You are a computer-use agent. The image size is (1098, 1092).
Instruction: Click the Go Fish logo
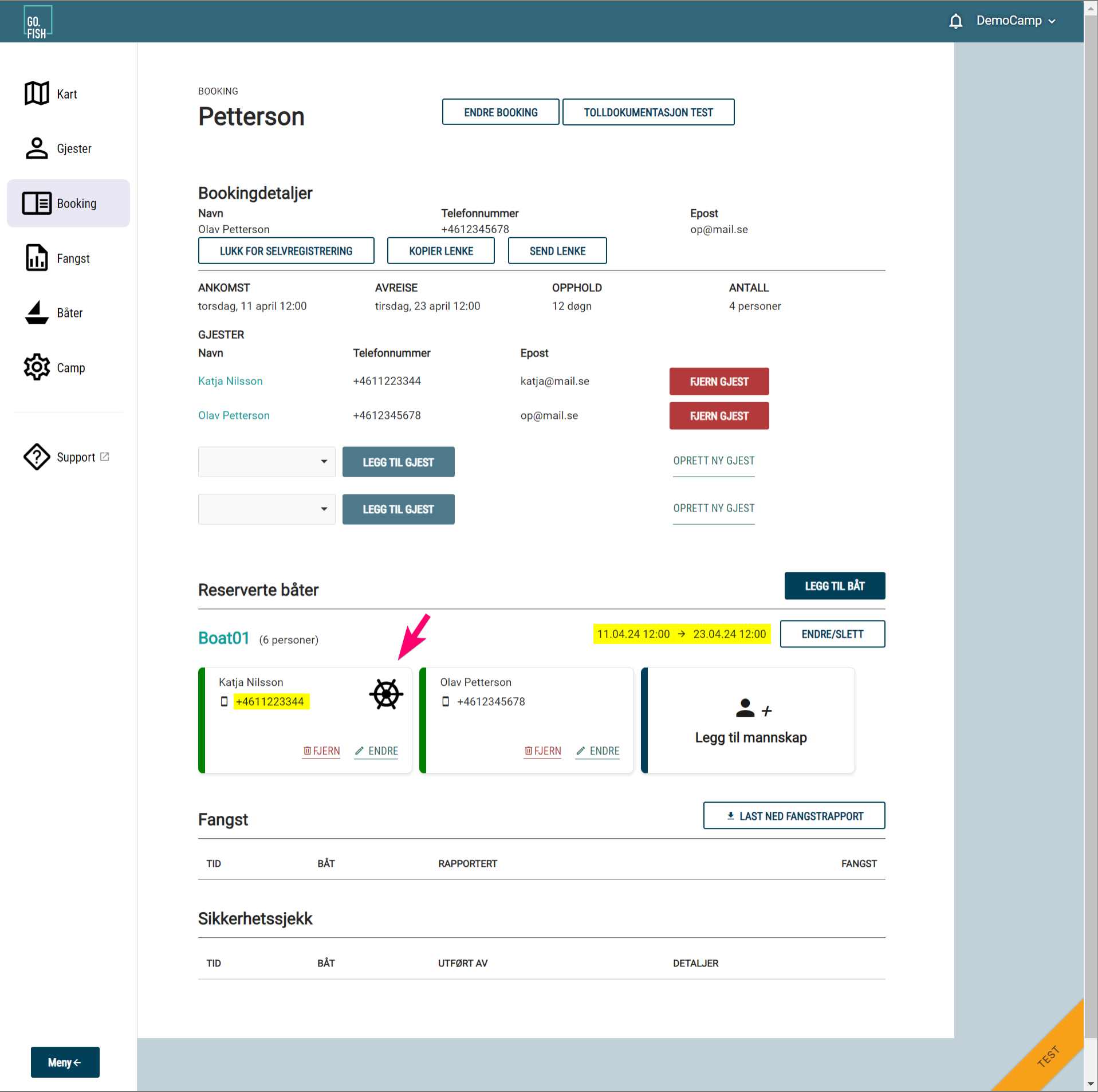pos(38,22)
